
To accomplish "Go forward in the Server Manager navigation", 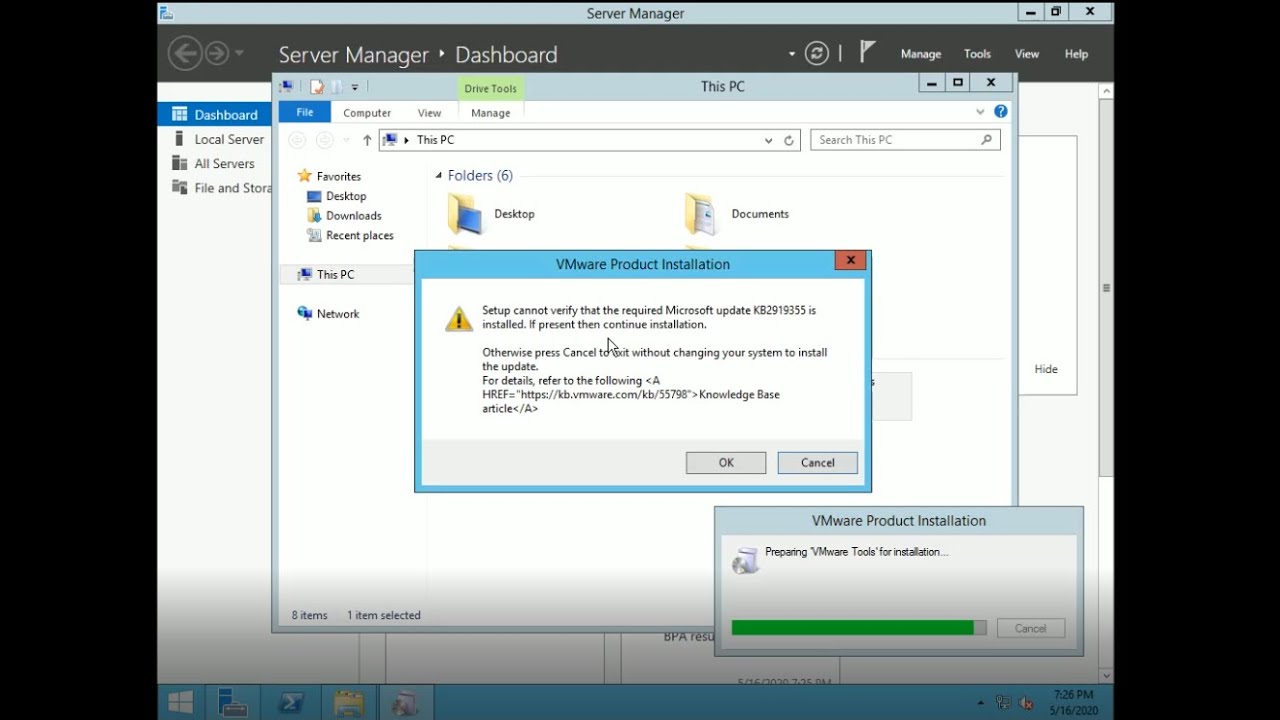I will click(217, 53).
